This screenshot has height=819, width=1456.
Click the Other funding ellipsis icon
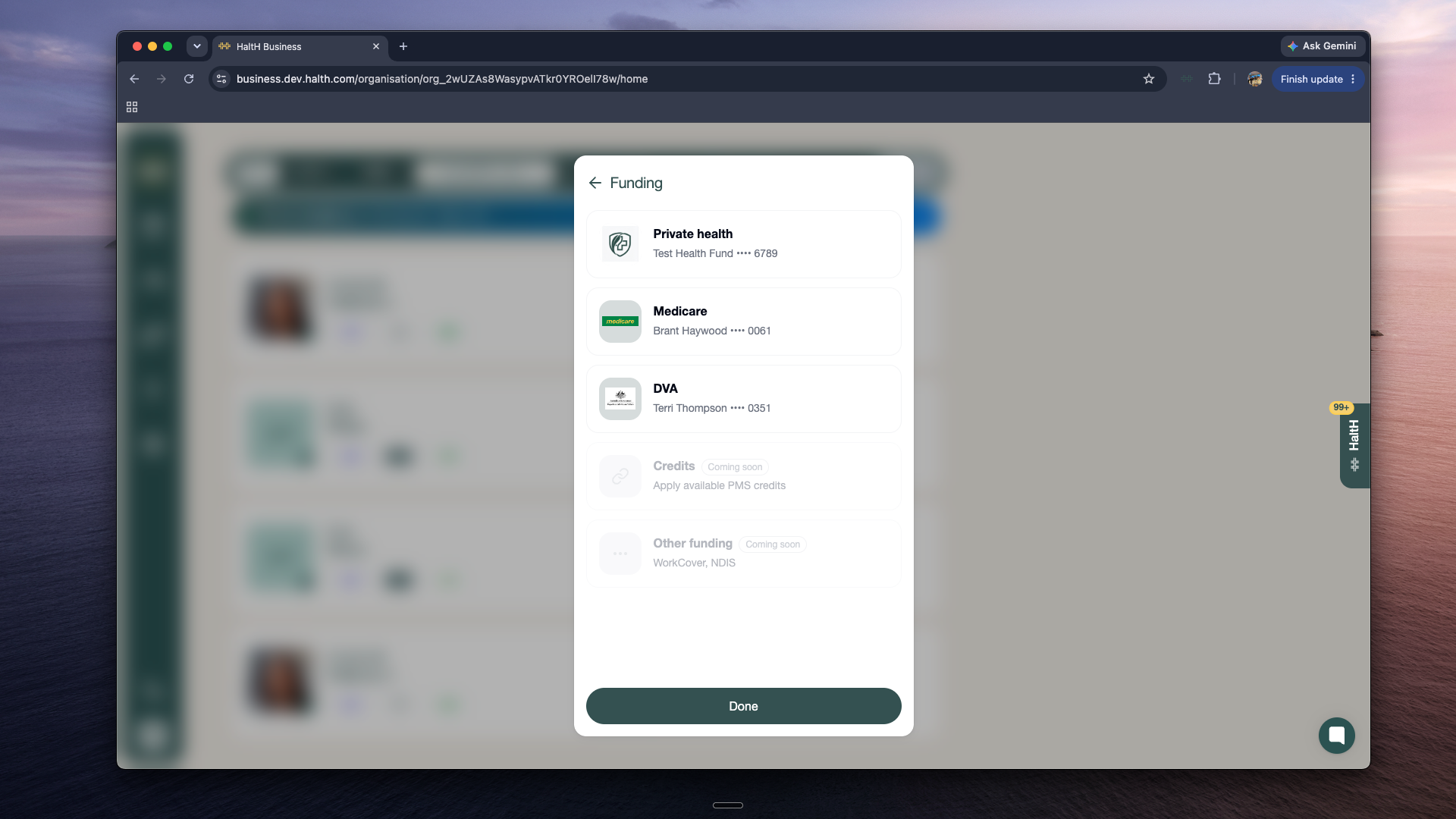(620, 554)
